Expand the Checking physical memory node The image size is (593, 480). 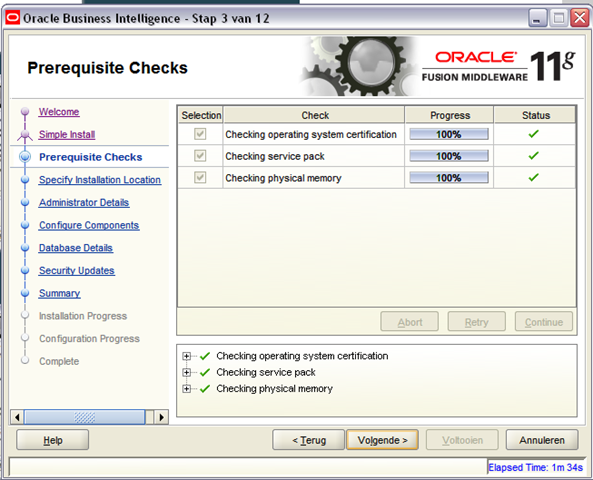tap(186, 388)
